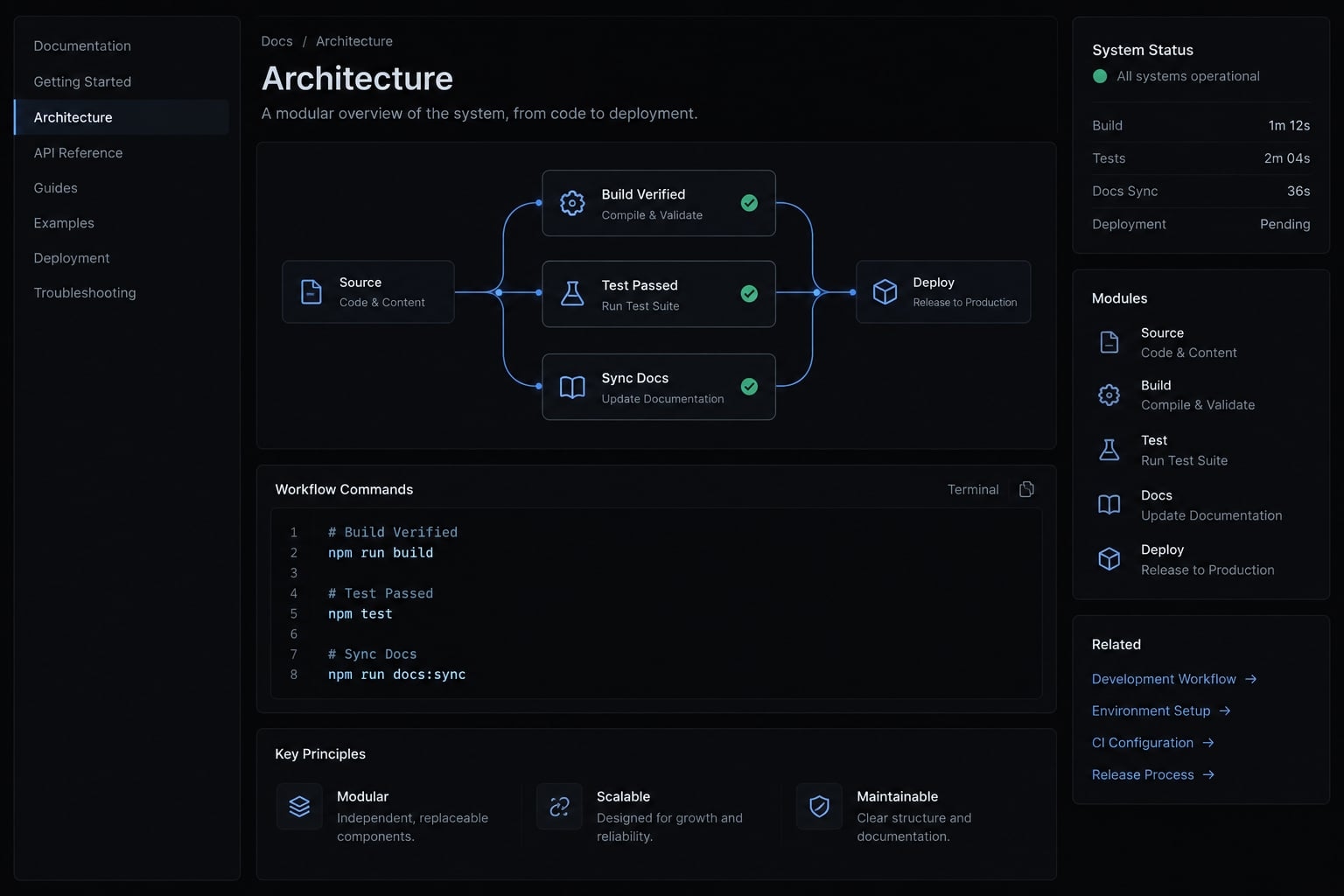The height and width of the screenshot is (896, 1344).
Task: Click the Test Passed node title
Action: pyautogui.click(x=640, y=285)
